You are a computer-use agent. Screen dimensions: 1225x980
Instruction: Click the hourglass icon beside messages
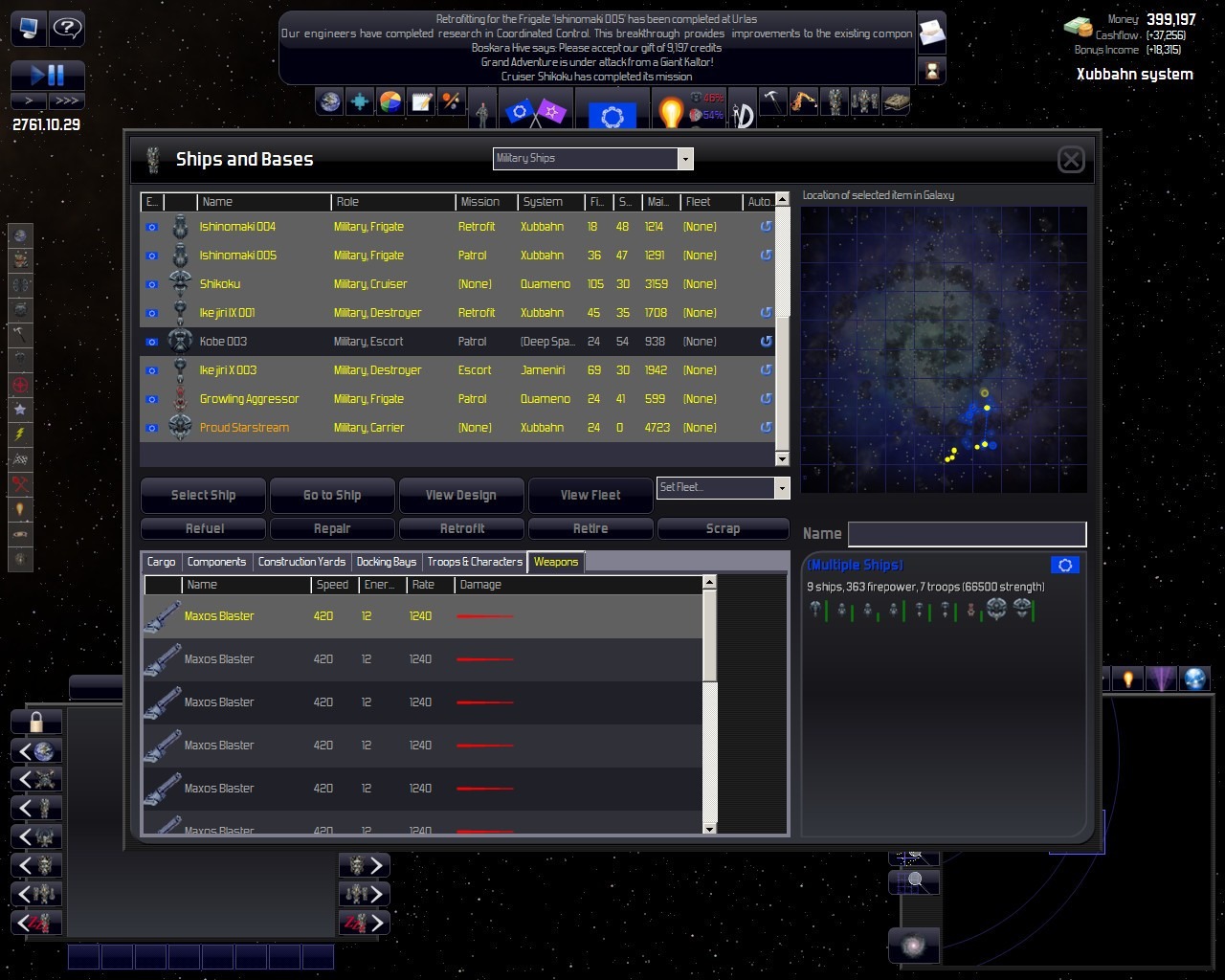click(x=932, y=71)
